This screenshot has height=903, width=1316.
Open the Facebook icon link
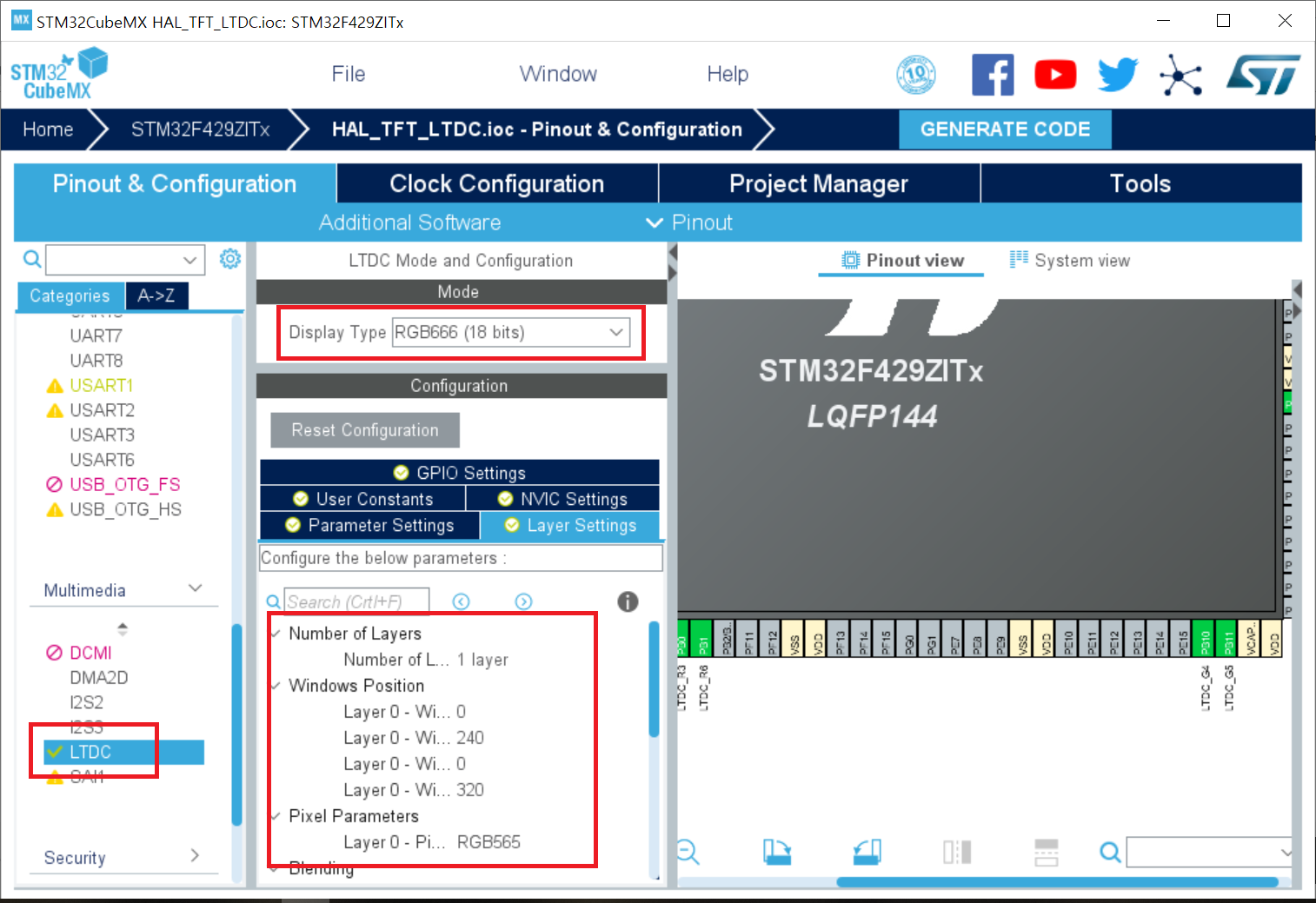pos(993,75)
